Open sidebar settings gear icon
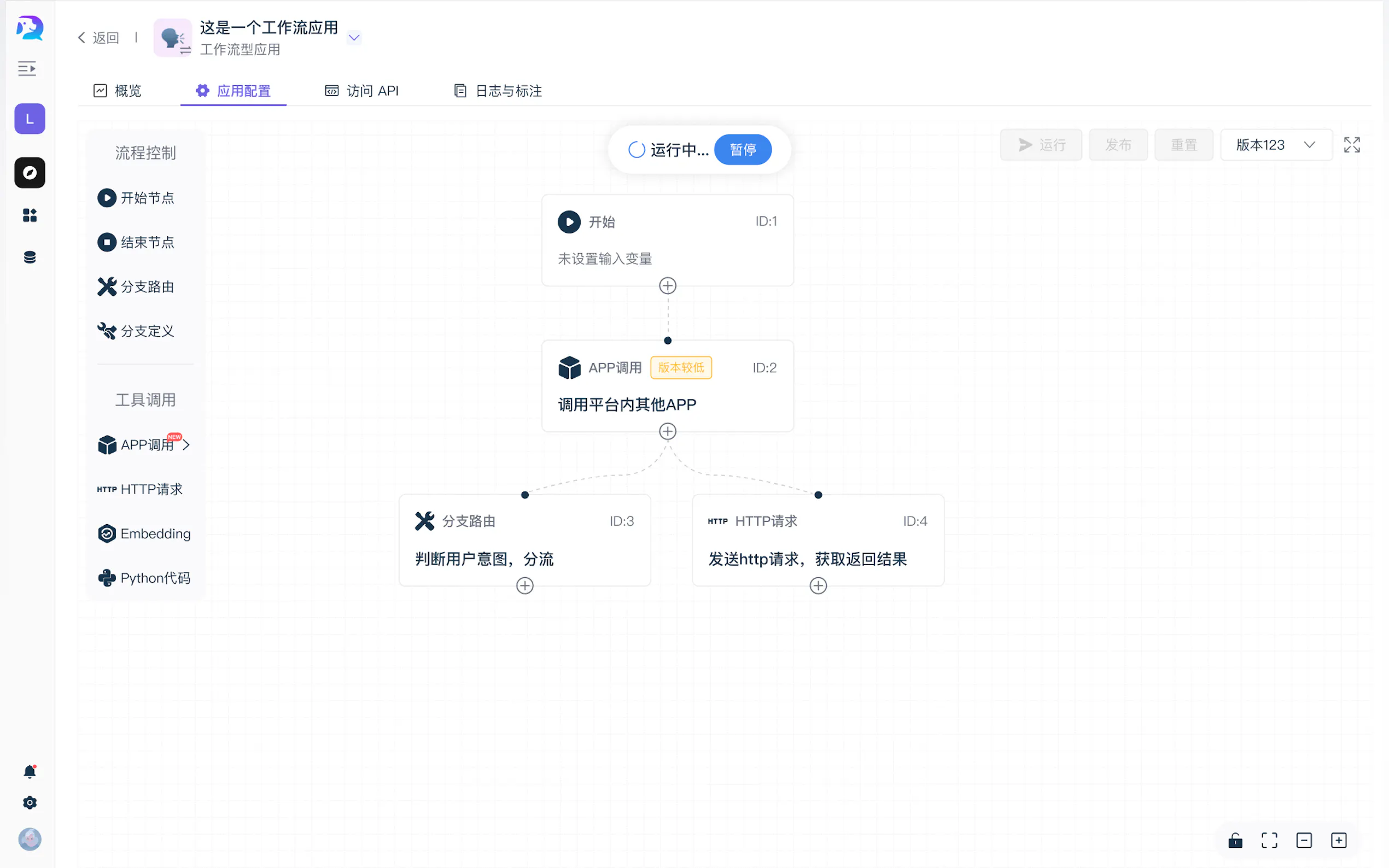 click(x=30, y=802)
